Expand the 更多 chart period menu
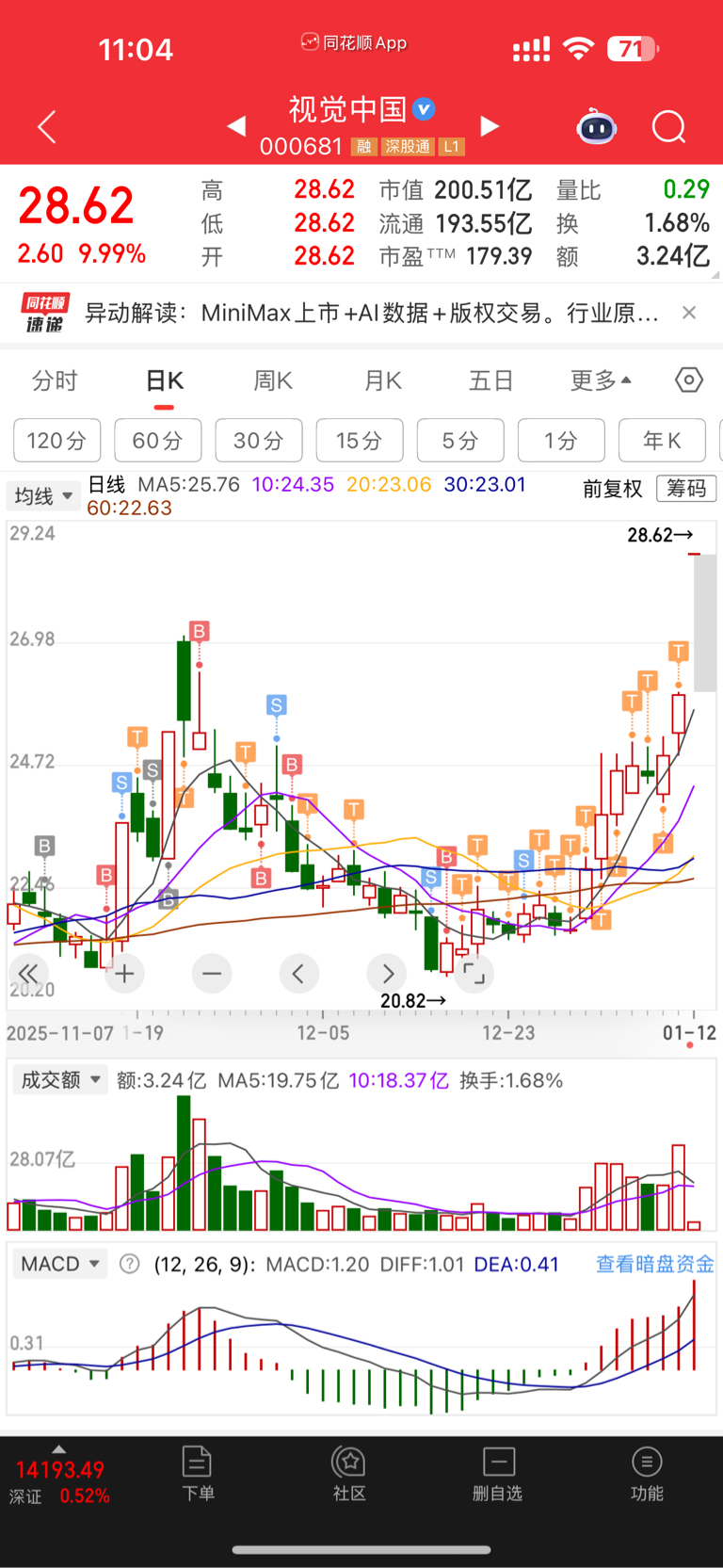Viewport: 723px width, 1568px height. (601, 380)
